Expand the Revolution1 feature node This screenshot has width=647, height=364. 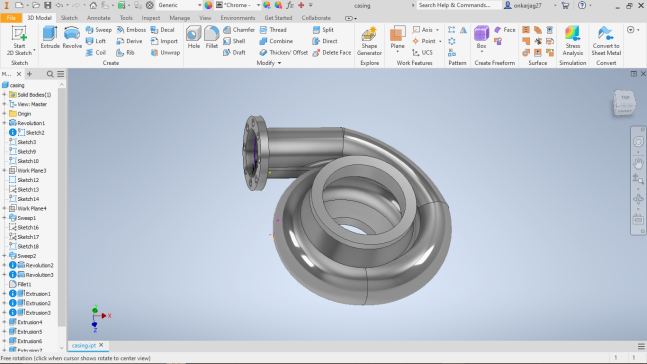click(x=4, y=123)
